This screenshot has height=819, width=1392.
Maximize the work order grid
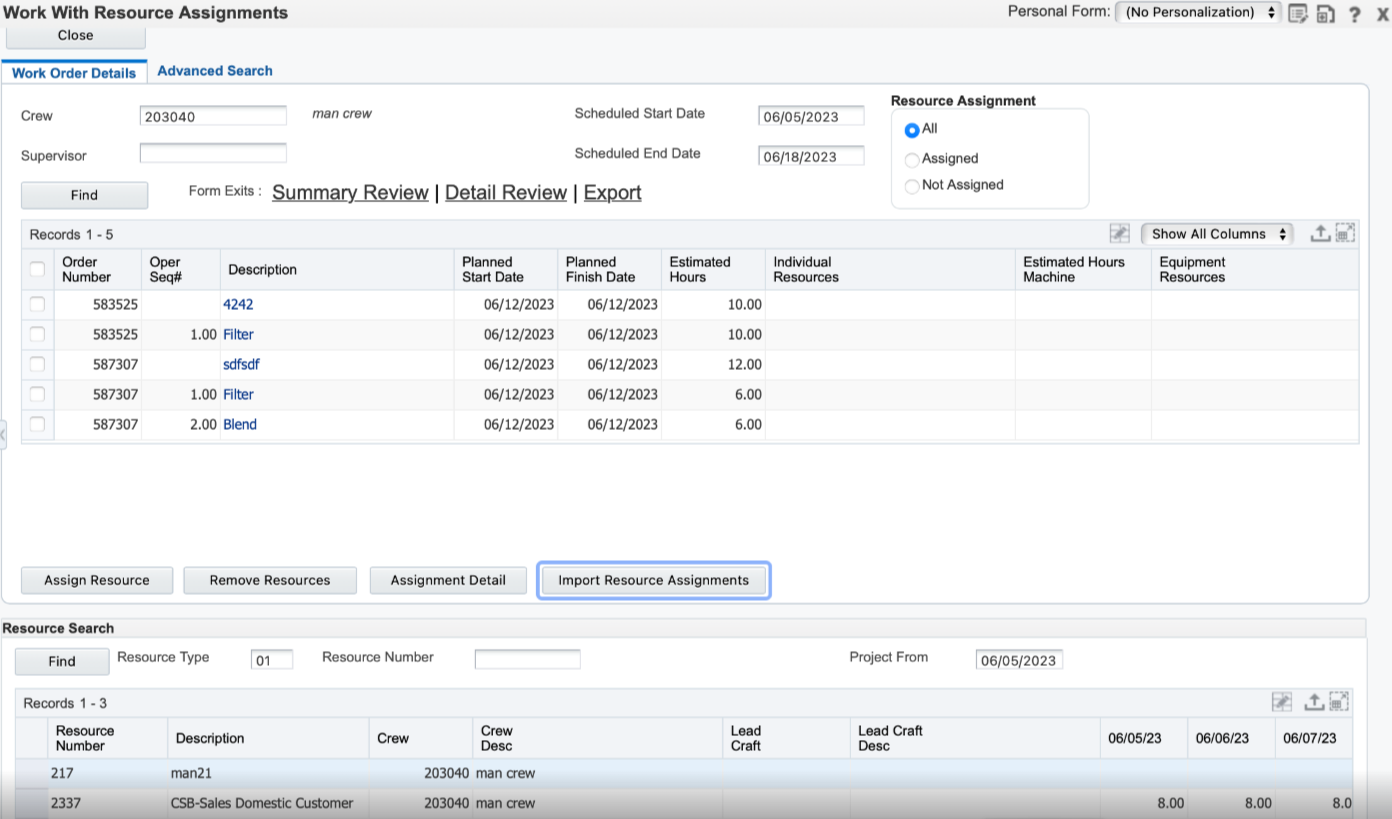coord(1345,234)
